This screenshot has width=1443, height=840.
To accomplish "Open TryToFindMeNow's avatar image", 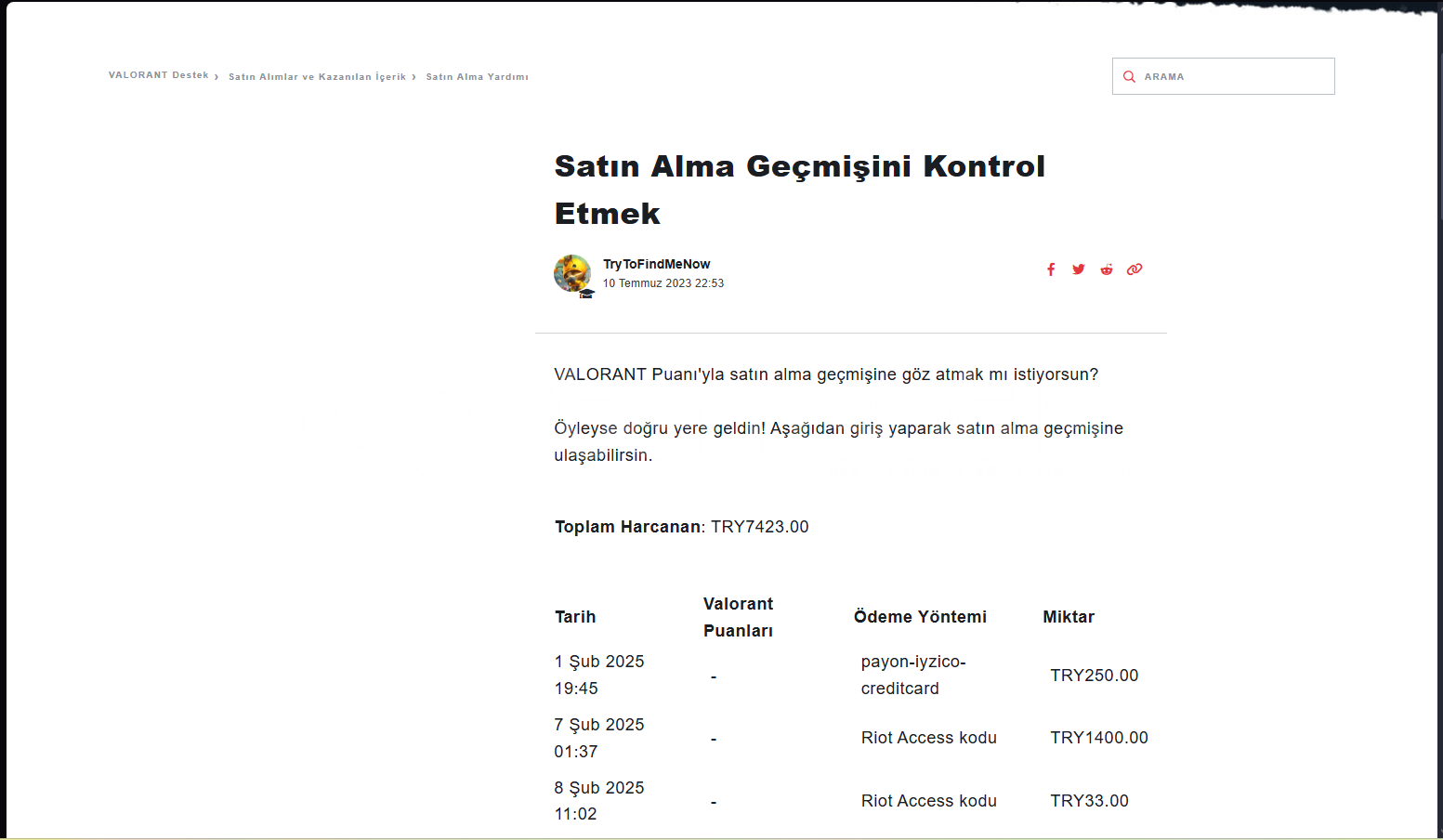I will (572, 274).
